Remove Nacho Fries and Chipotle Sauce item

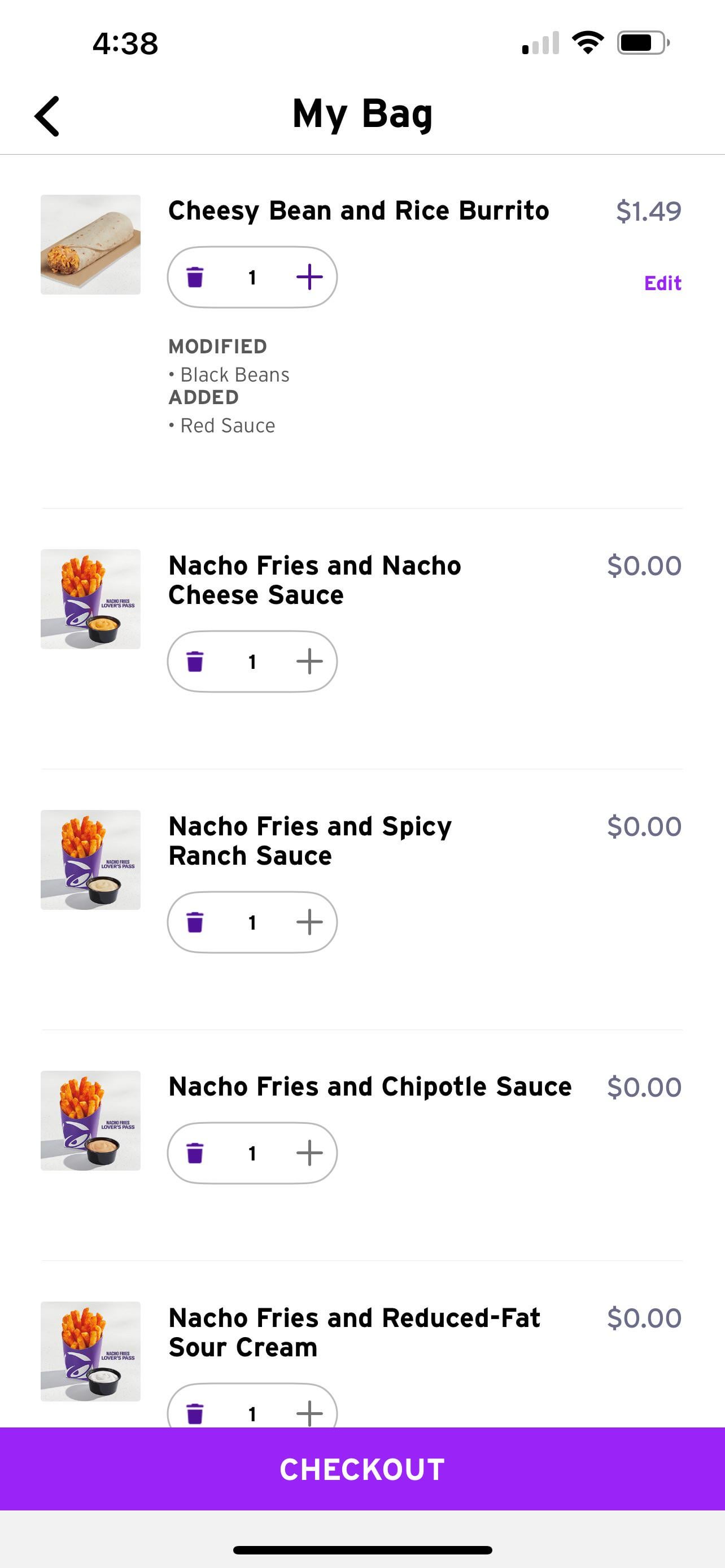point(195,1153)
